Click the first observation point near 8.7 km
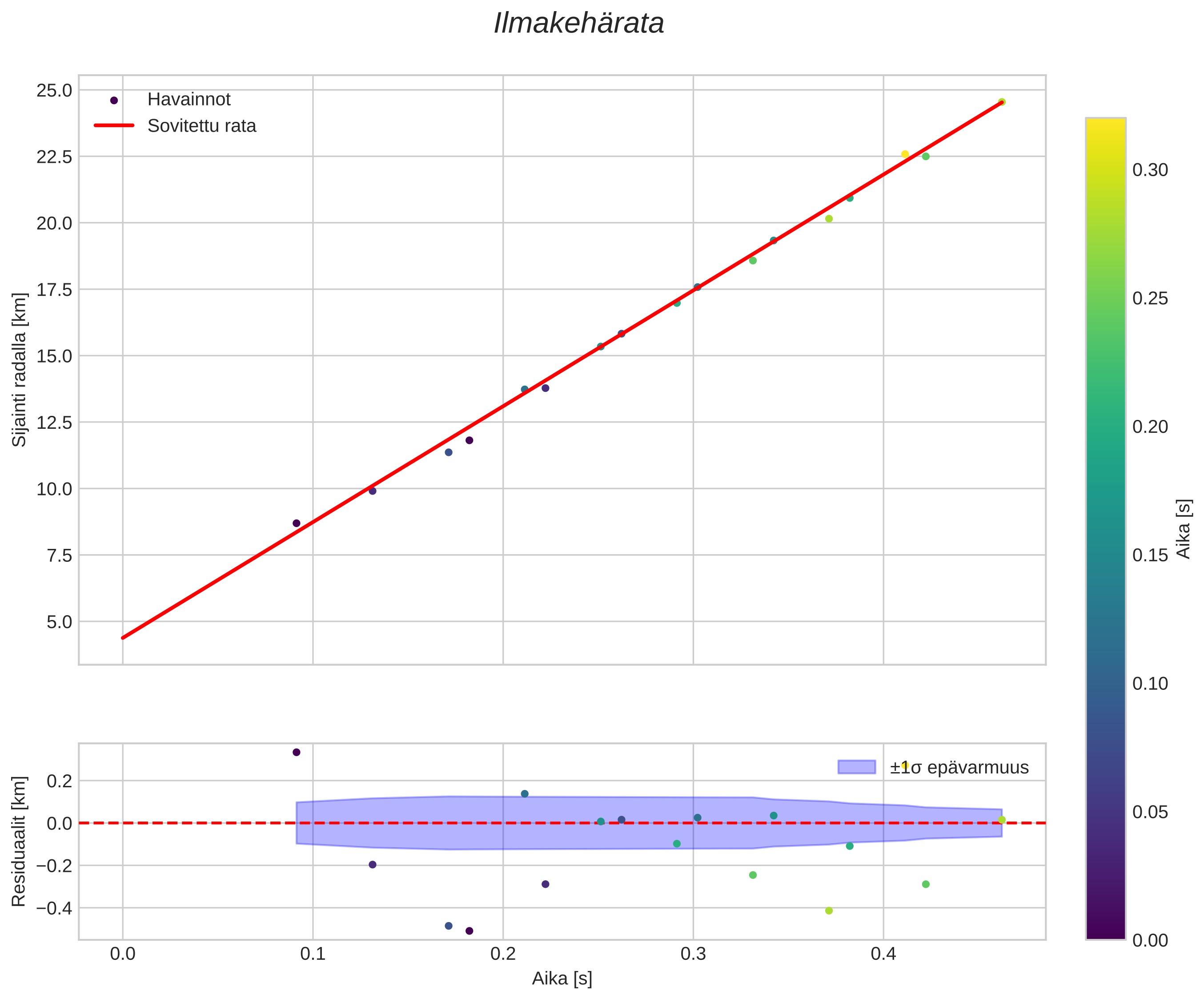Image resolution: width=1204 pixels, height=999 pixels. click(x=297, y=523)
